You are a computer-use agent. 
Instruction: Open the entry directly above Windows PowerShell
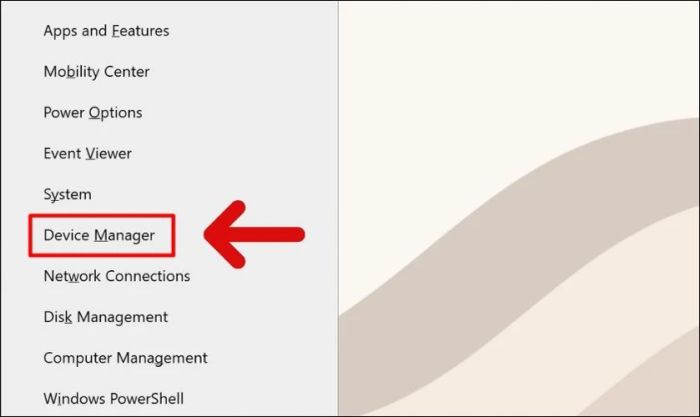125,358
